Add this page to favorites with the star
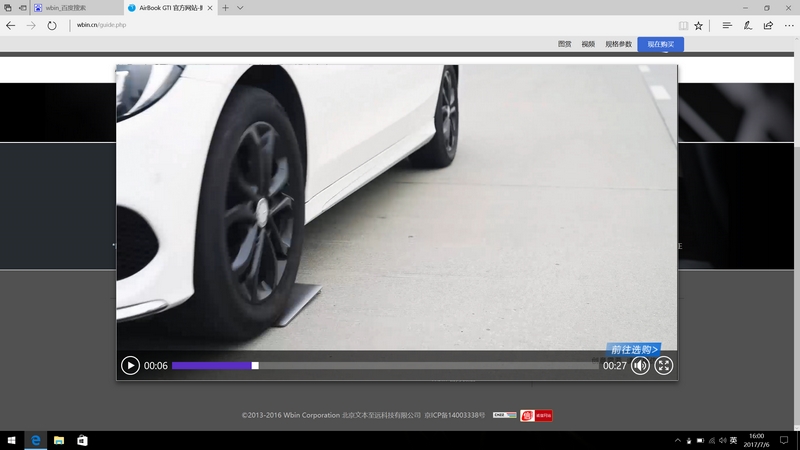 pyautogui.click(x=699, y=25)
